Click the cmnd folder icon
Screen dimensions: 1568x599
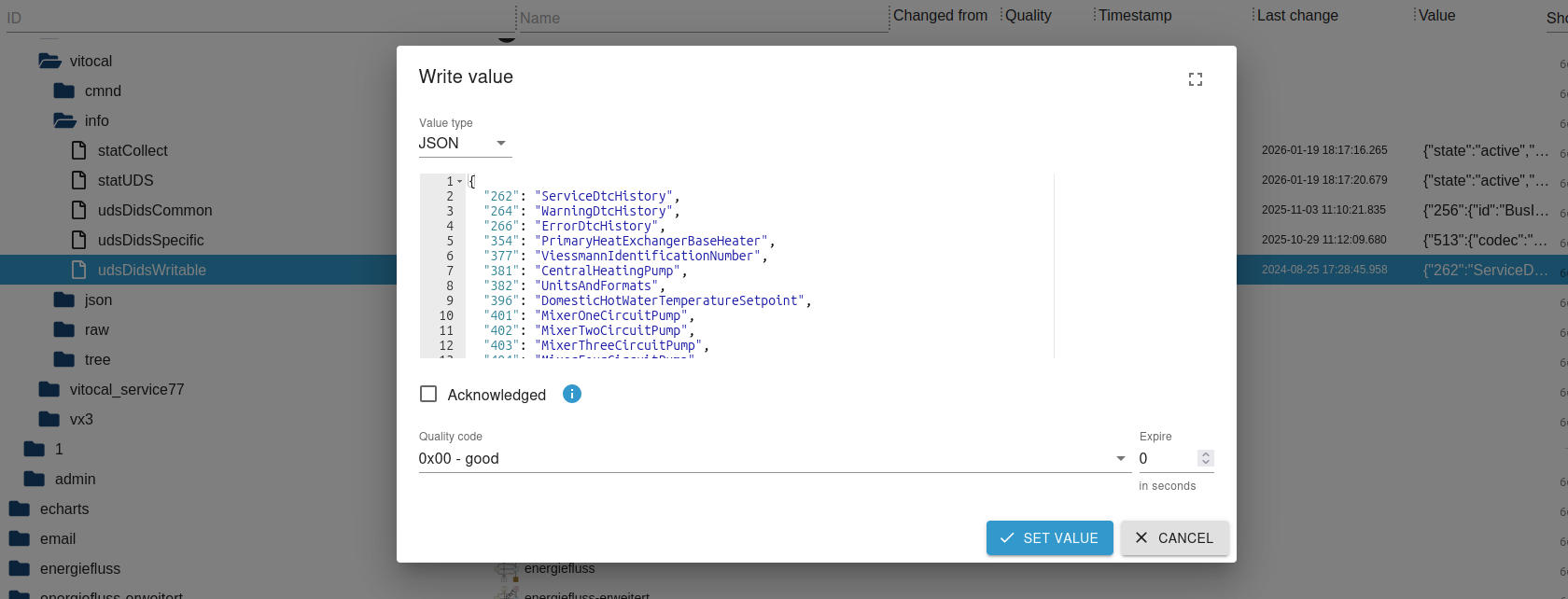(64, 91)
